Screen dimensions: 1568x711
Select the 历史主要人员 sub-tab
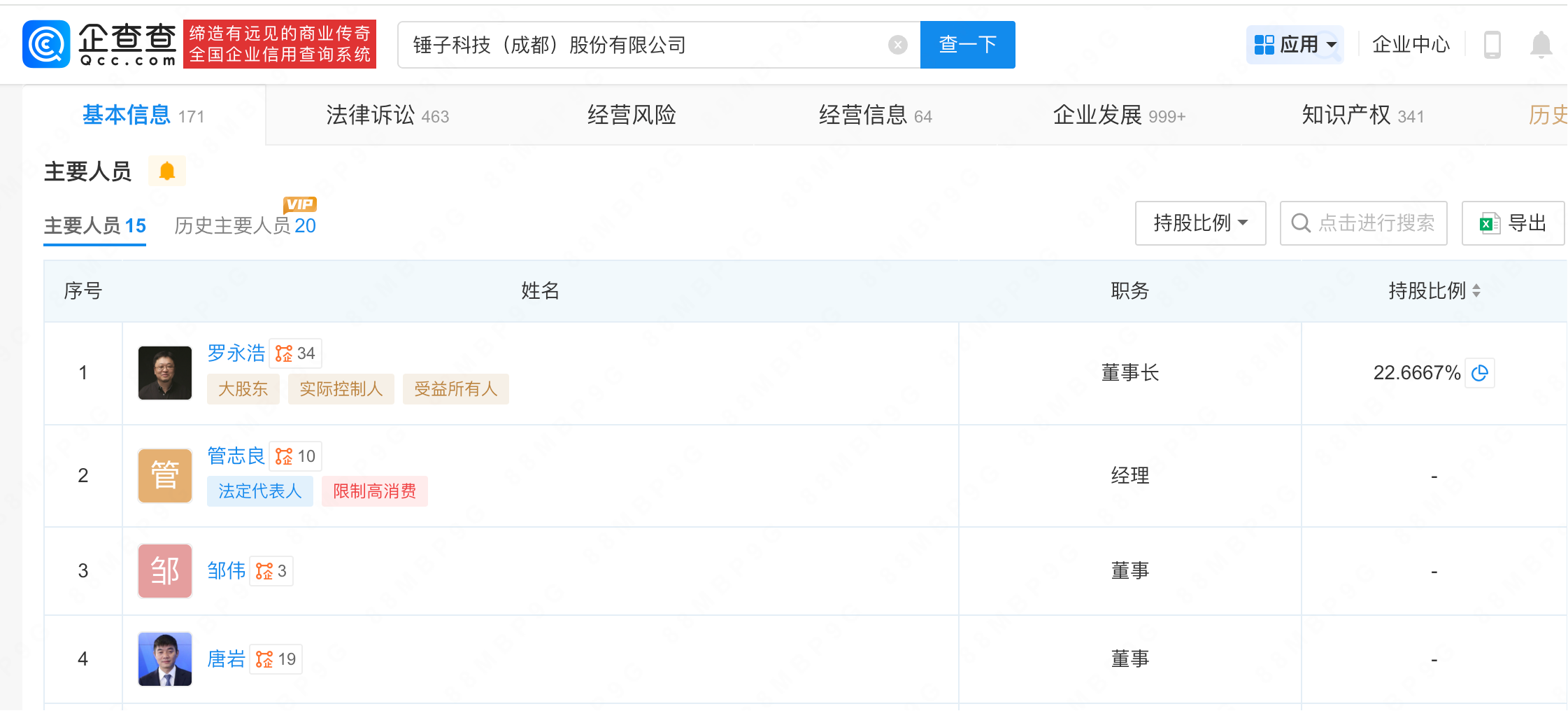tap(244, 225)
